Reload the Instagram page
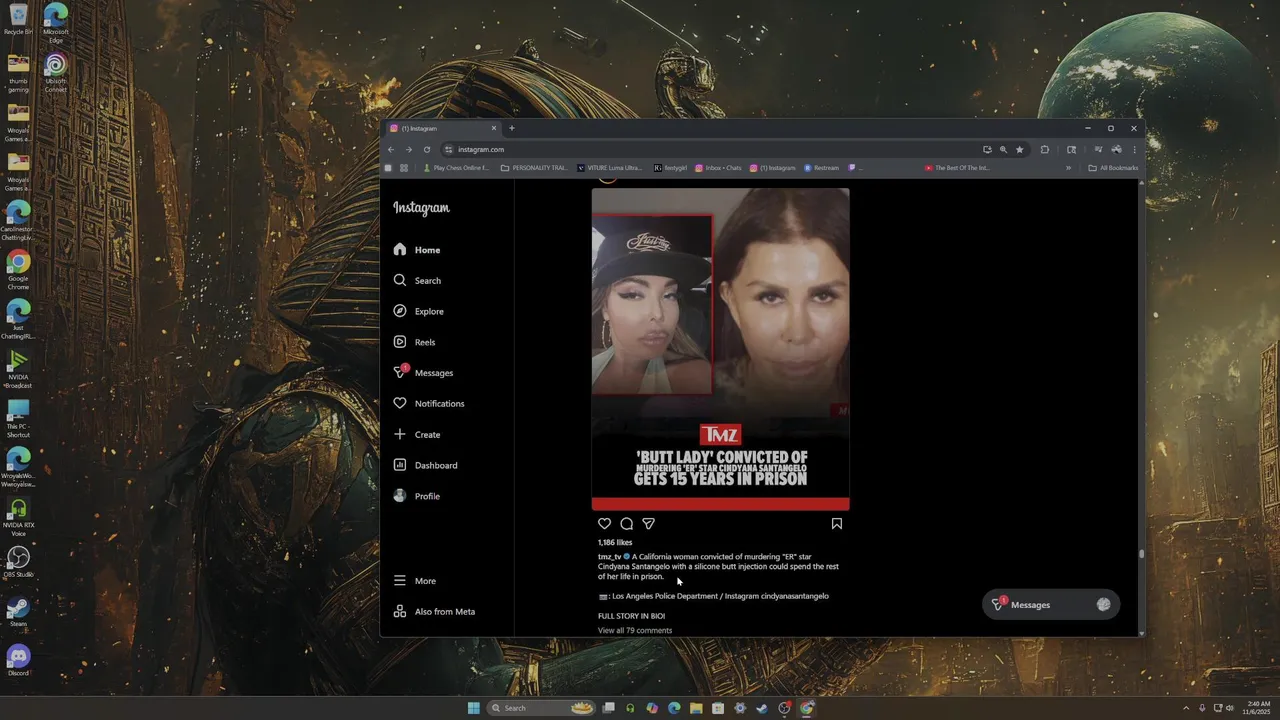 click(427, 150)
